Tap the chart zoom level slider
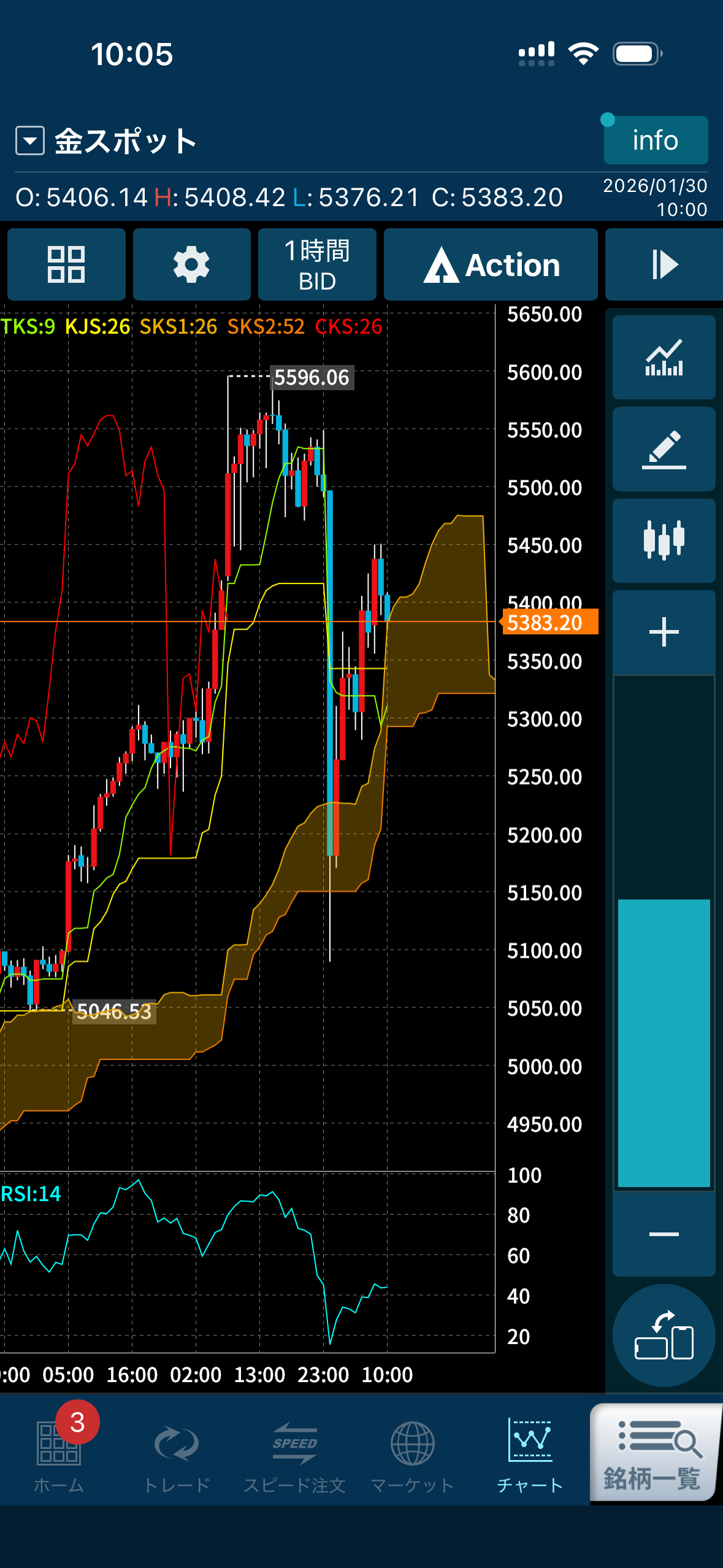The image size is (723, 1568). point(664,932)
